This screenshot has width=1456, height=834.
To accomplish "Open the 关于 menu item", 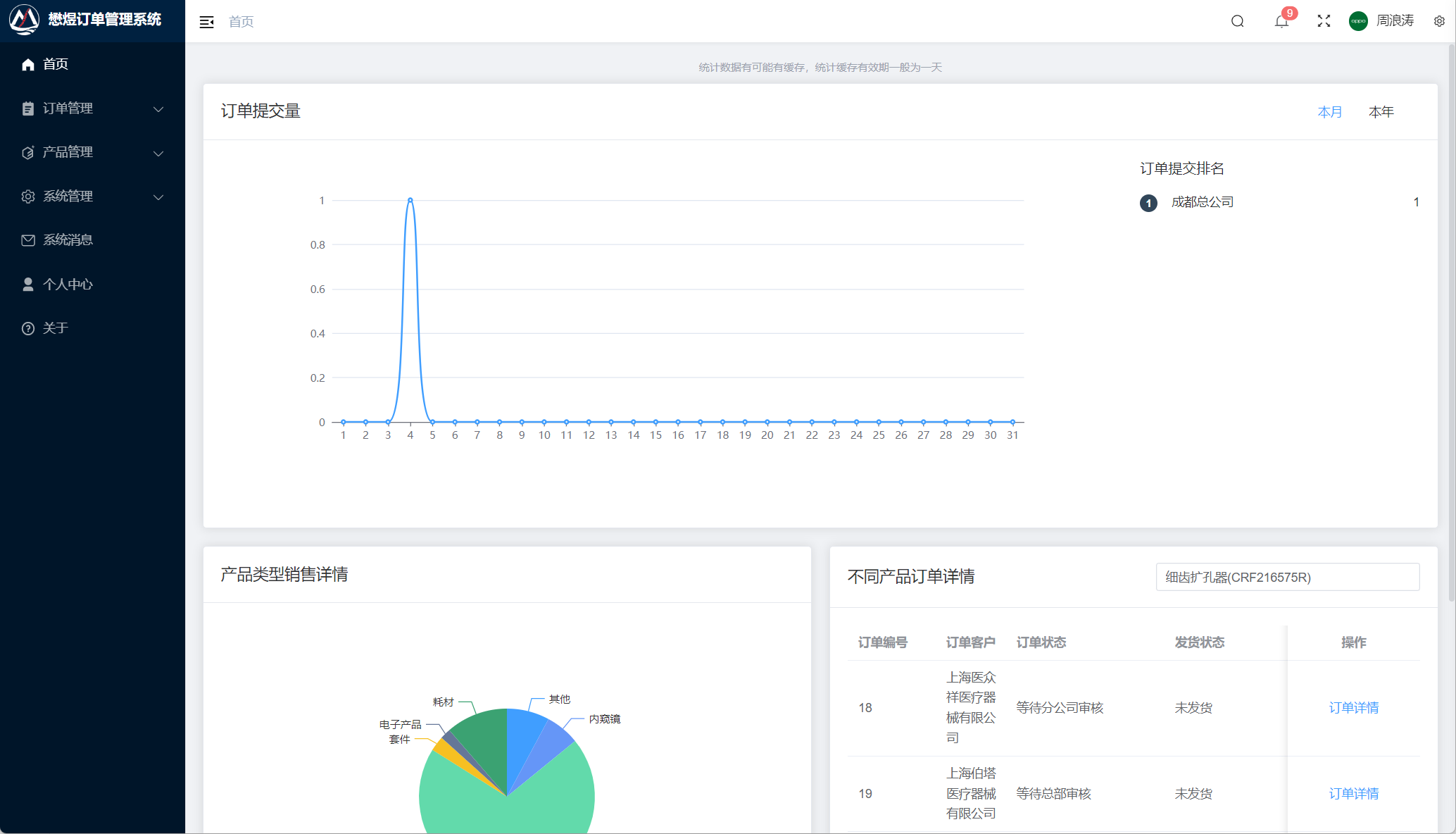I will pyautogui.click(x=92, y=328).
